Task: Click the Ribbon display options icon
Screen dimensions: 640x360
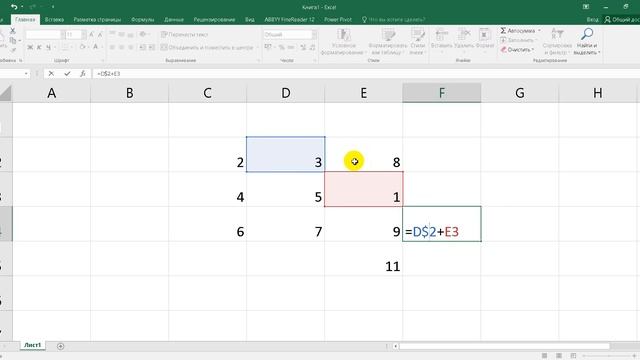Action: (586, 7)
